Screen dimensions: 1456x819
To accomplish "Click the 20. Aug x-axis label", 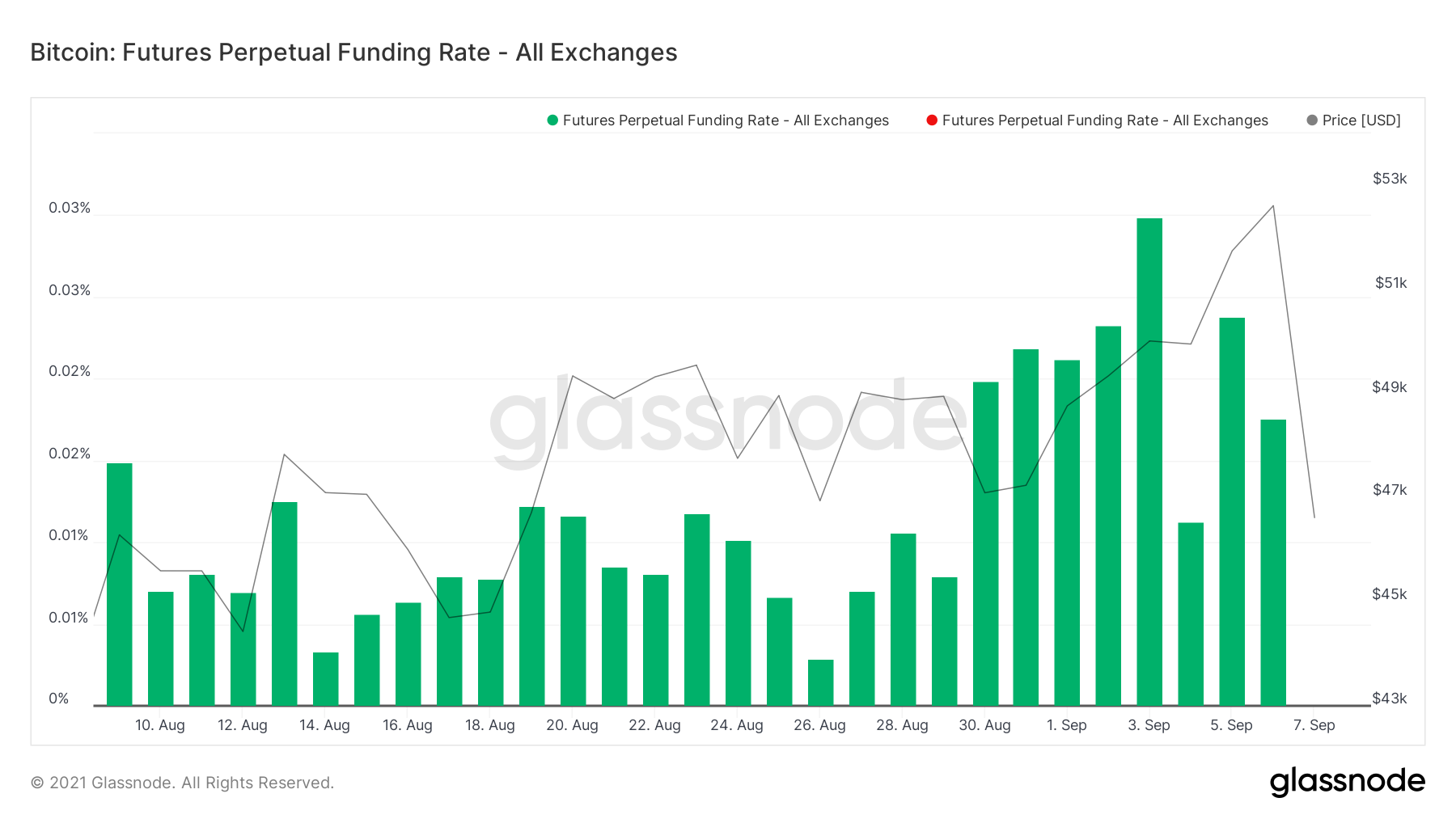I will [572, 725].
